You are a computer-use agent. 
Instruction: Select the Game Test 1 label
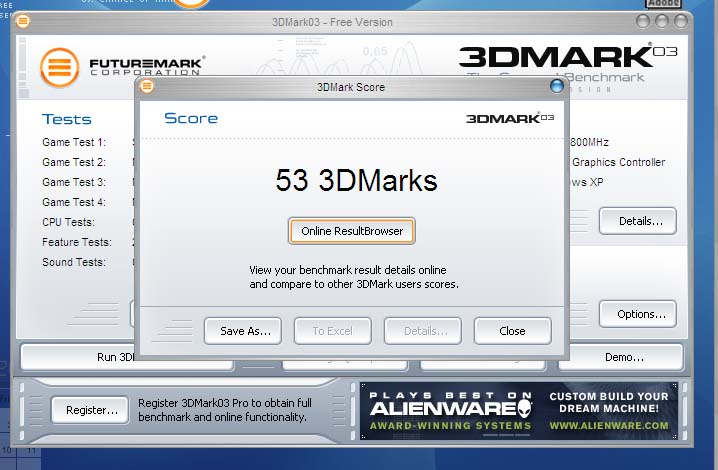(x=74, y=142)
